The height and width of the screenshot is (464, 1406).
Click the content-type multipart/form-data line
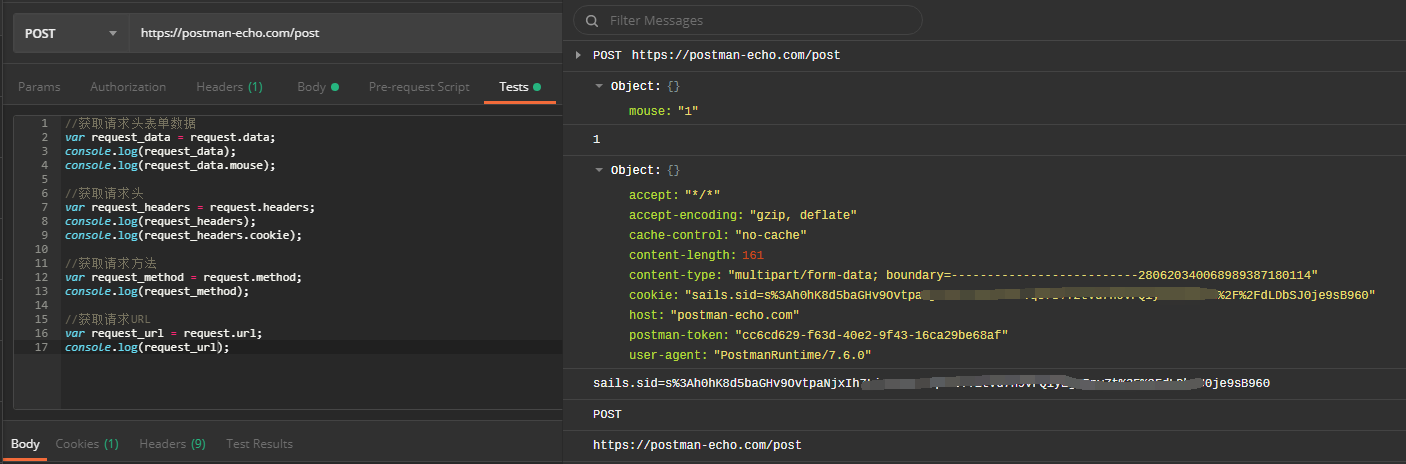[x=974, y=275]
